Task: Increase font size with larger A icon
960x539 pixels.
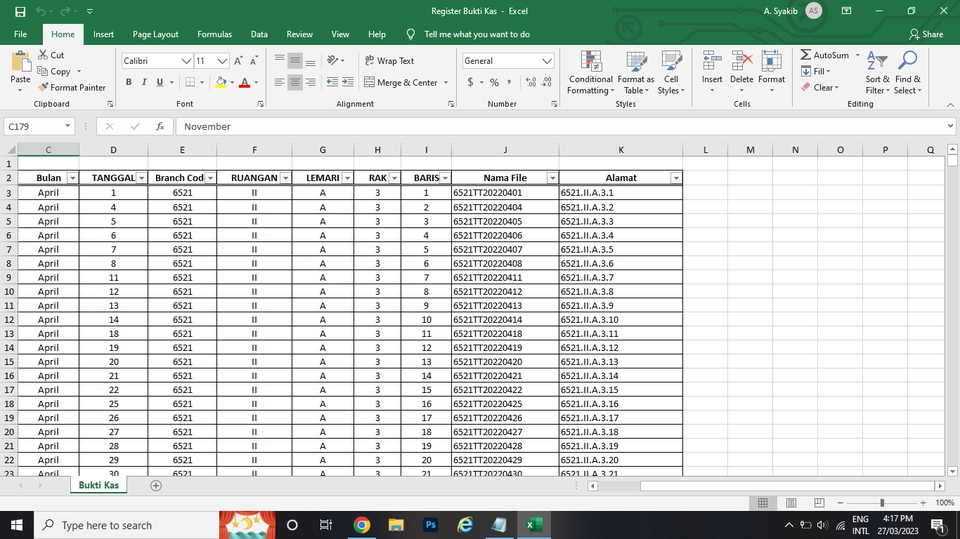Action: point(238,61)
